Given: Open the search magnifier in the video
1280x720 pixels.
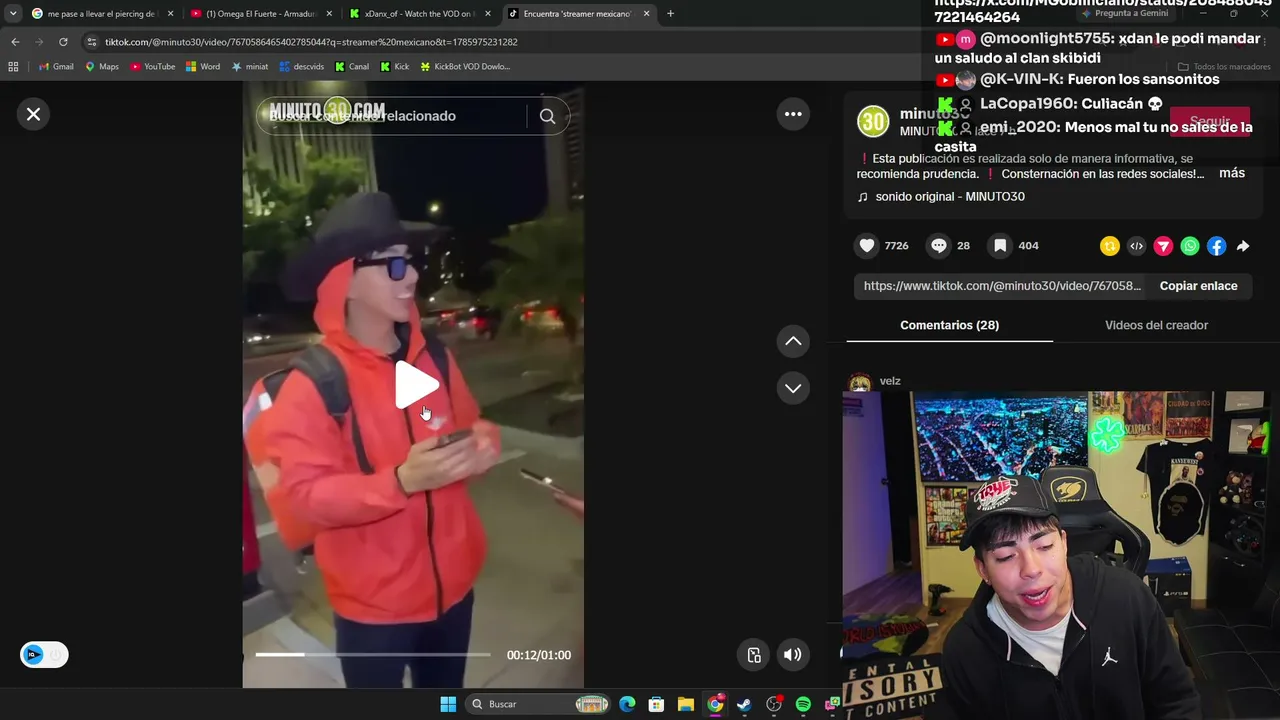Looking at the screenshot, I should (547, 116).
